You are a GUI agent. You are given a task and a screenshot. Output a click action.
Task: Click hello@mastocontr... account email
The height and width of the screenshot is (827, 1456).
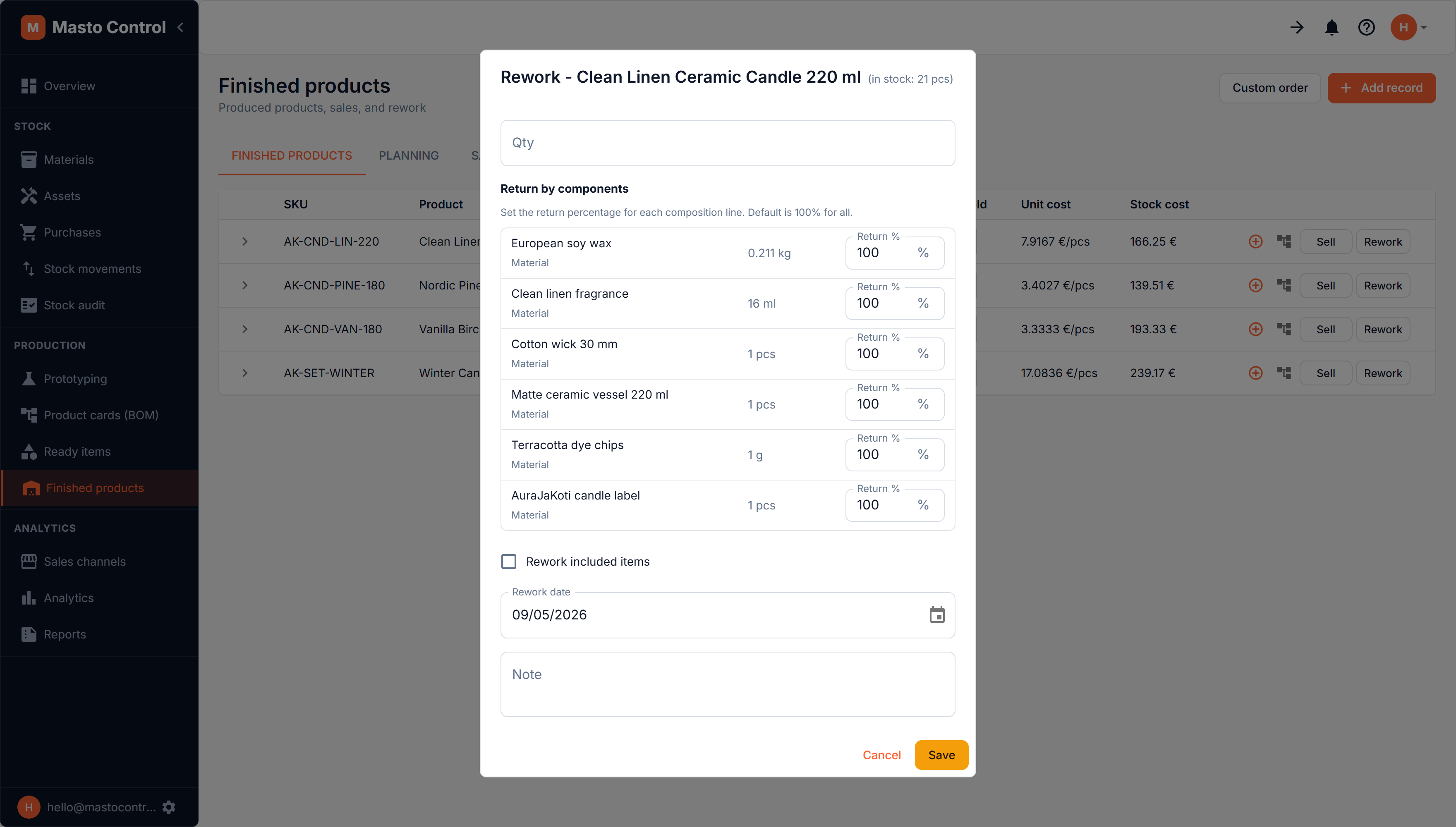click(x=101, y=807)
